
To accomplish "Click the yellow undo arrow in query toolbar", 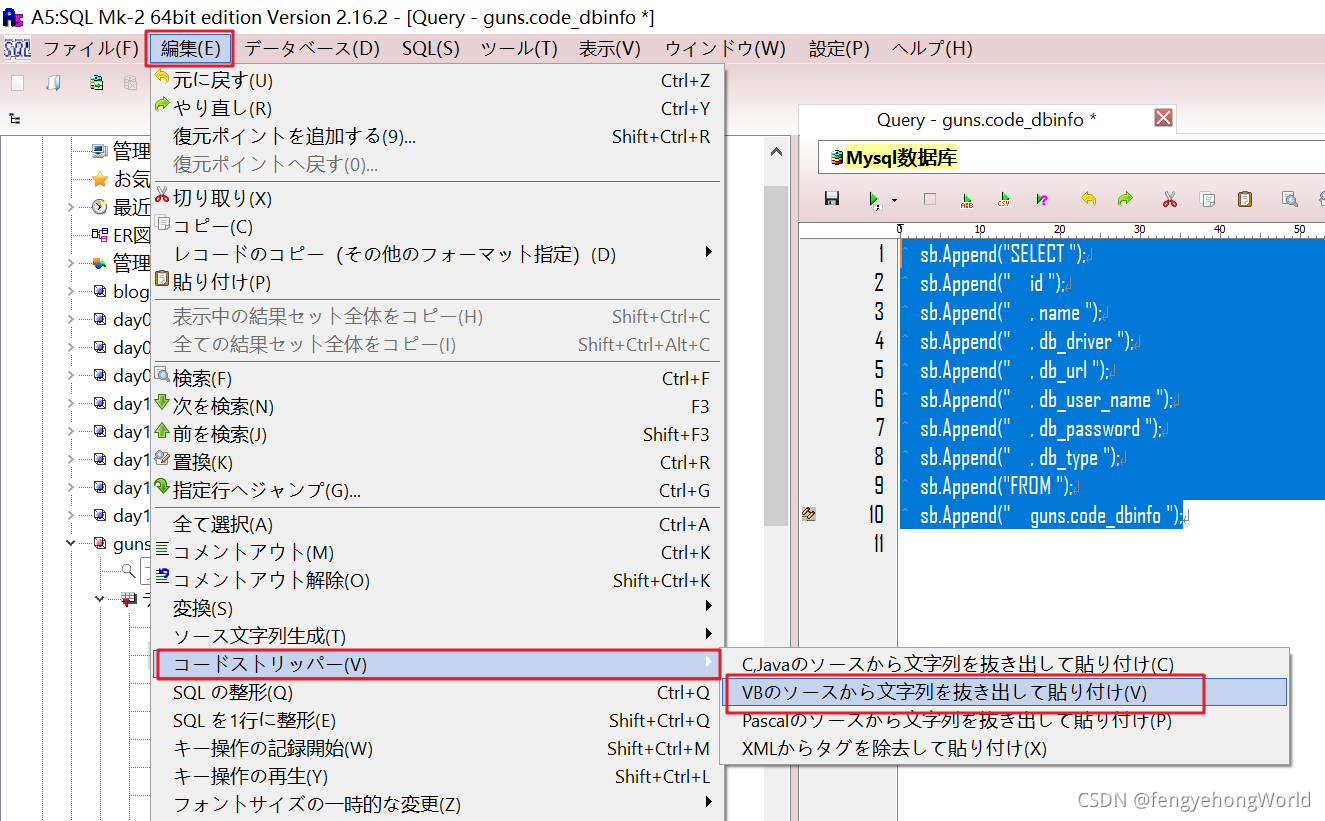I will coord(1088,199).
